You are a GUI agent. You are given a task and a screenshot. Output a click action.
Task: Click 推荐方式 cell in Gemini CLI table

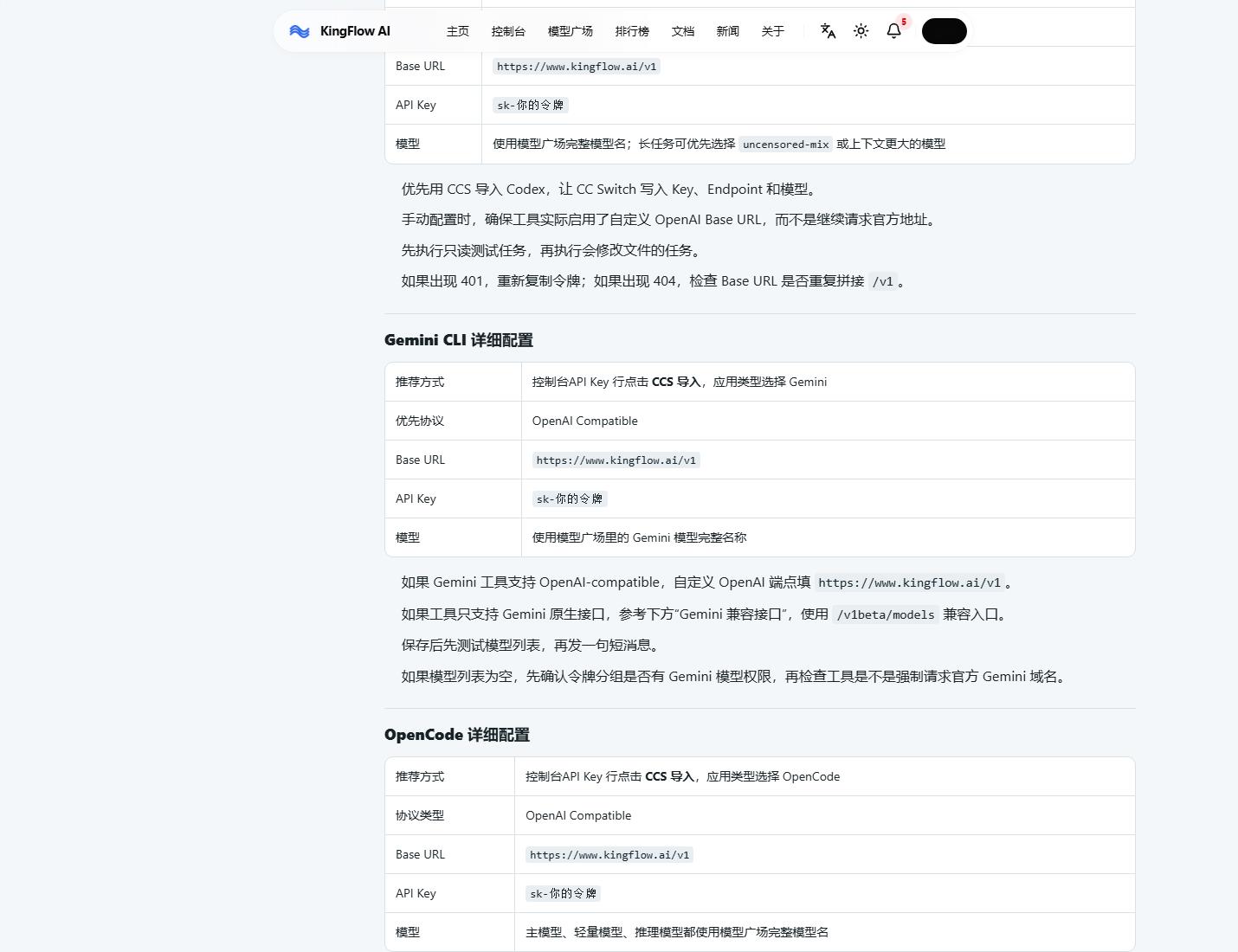click(x=453, y=382)
